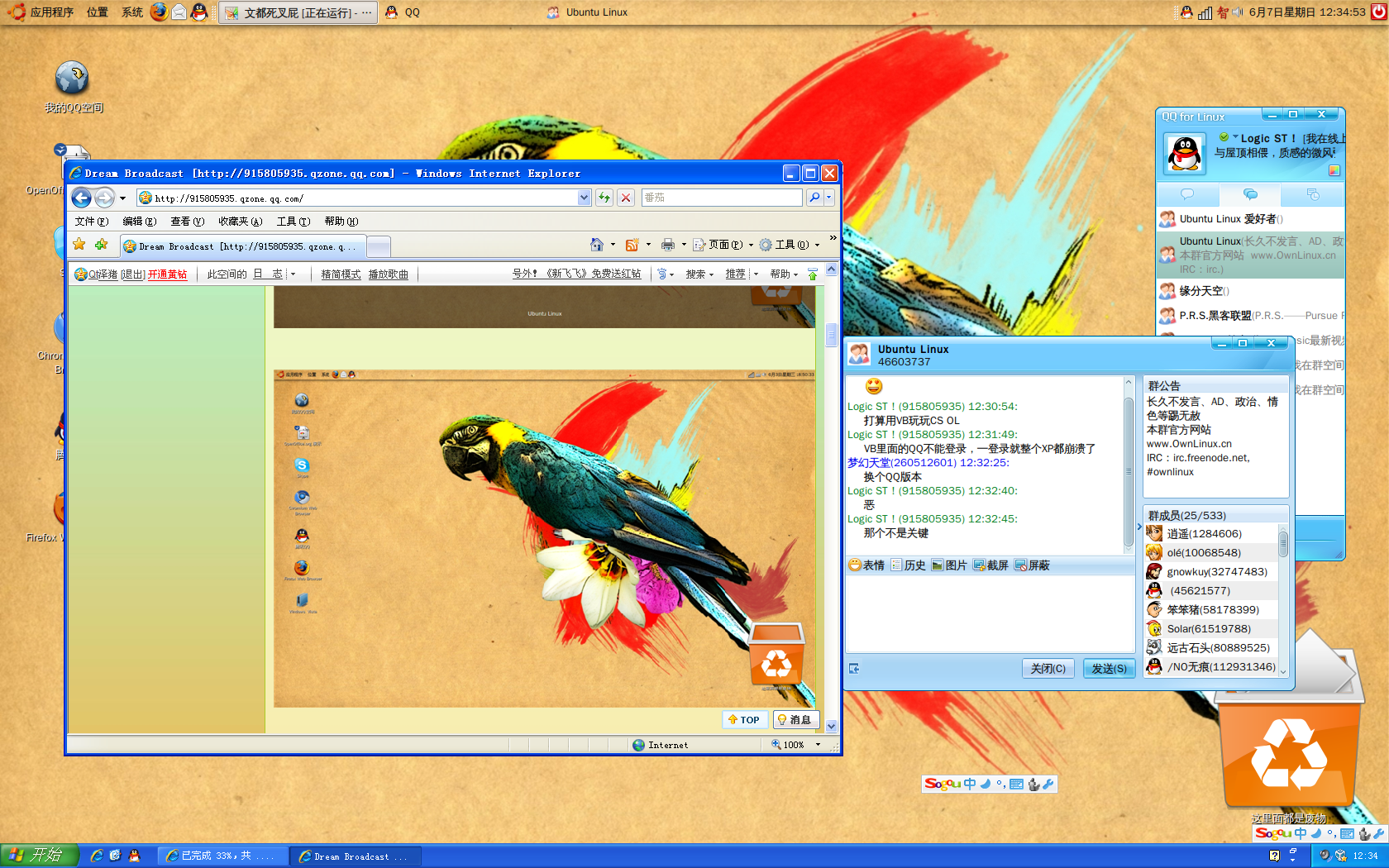Click the IE page vertical scrollbar thumb
1389x868 pixels.
pyautogui.click(x=831, y=334)
